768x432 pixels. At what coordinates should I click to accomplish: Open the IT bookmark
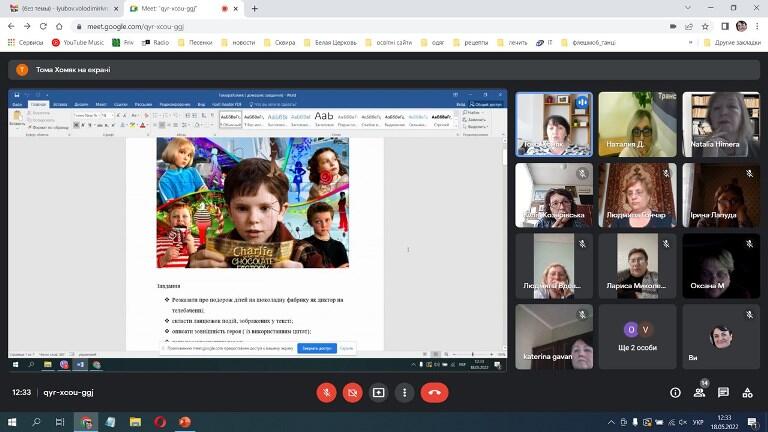(544, 43)
